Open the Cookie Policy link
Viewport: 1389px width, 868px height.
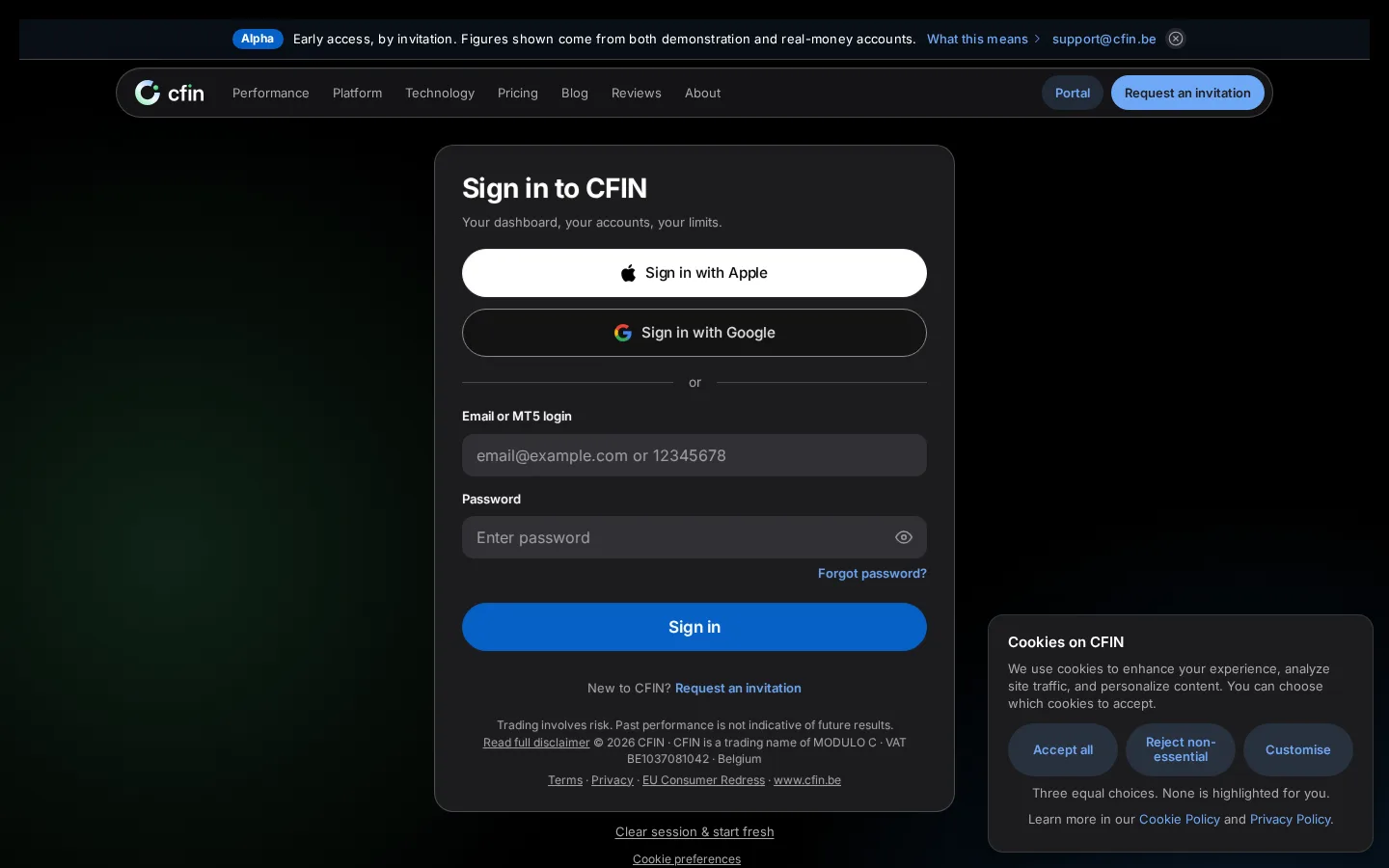tap(1180, 819)
